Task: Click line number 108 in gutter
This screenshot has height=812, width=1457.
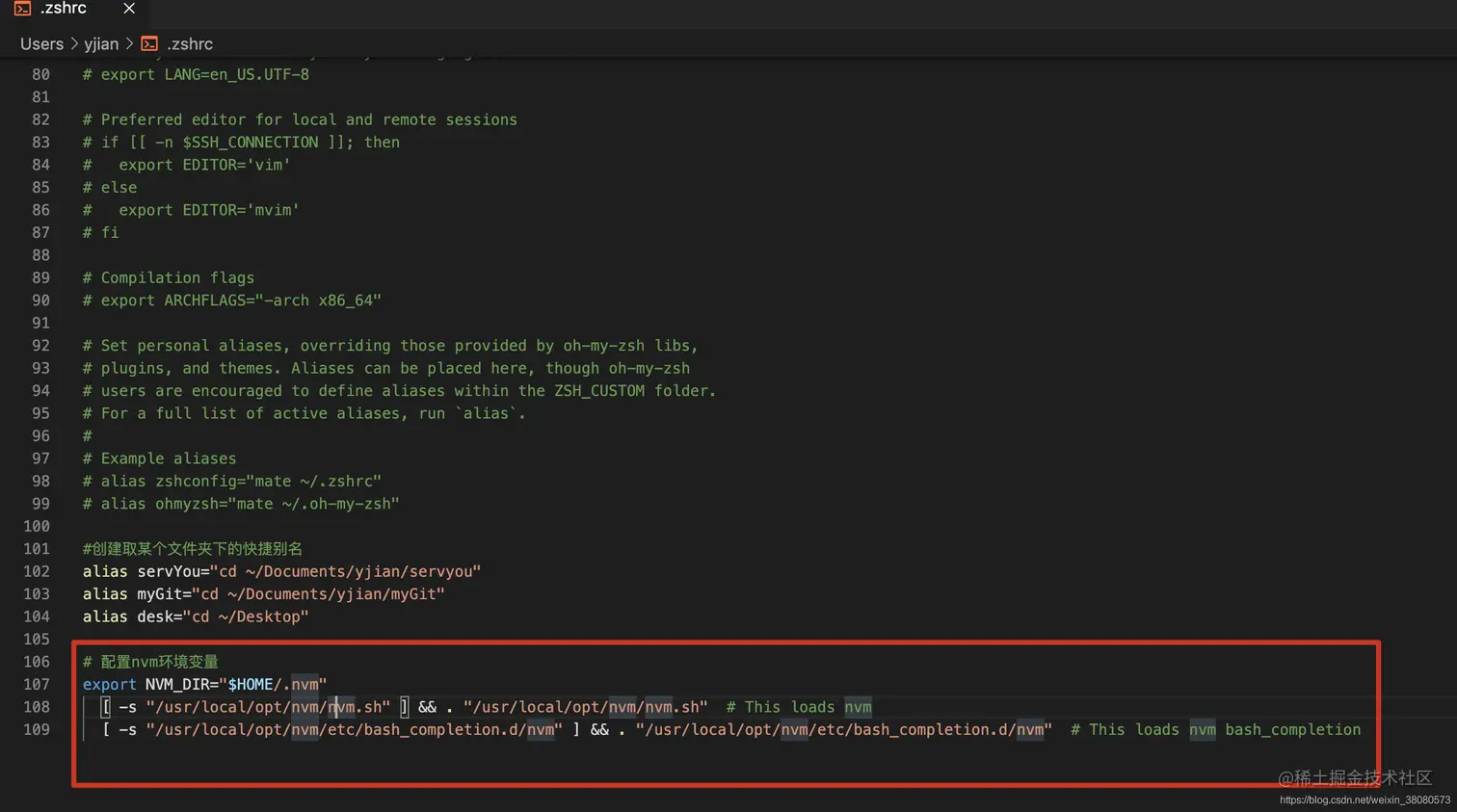Action: pos(37,707)
